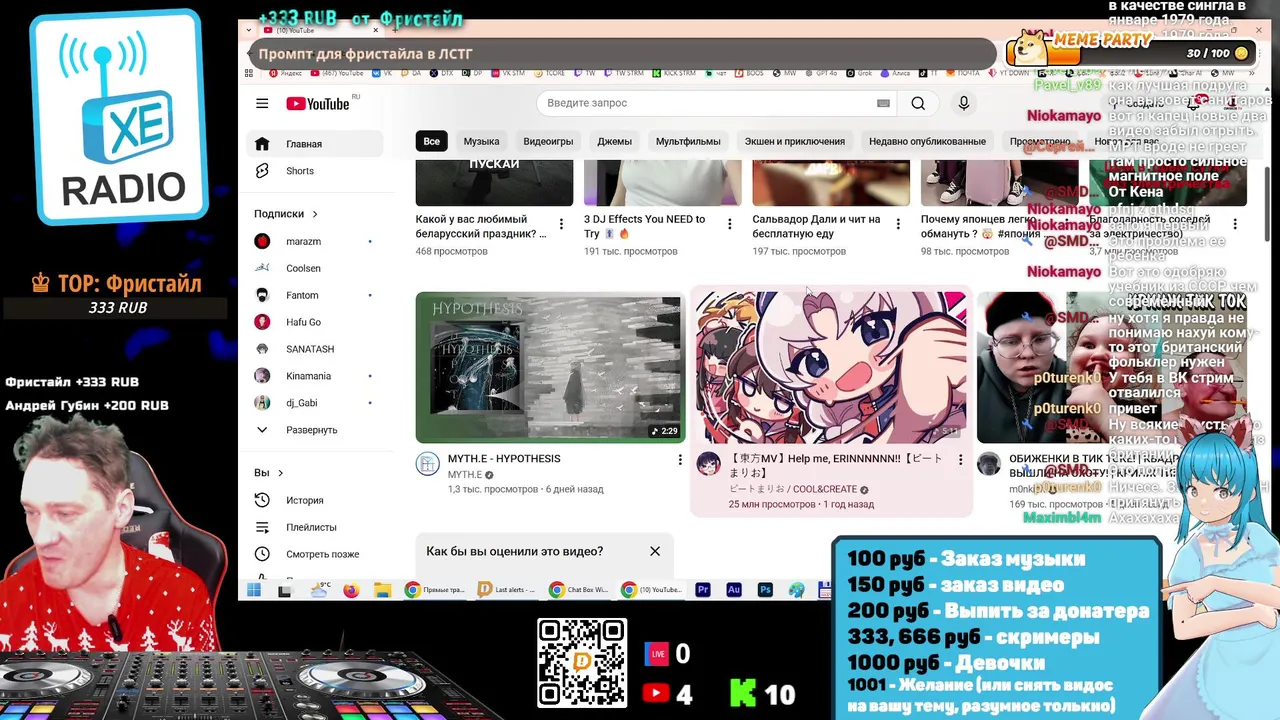The width and height of the screenshot is (1280, 720).
Task: Open Premiere Pro from the taskbar
Action: coord(703,590)
